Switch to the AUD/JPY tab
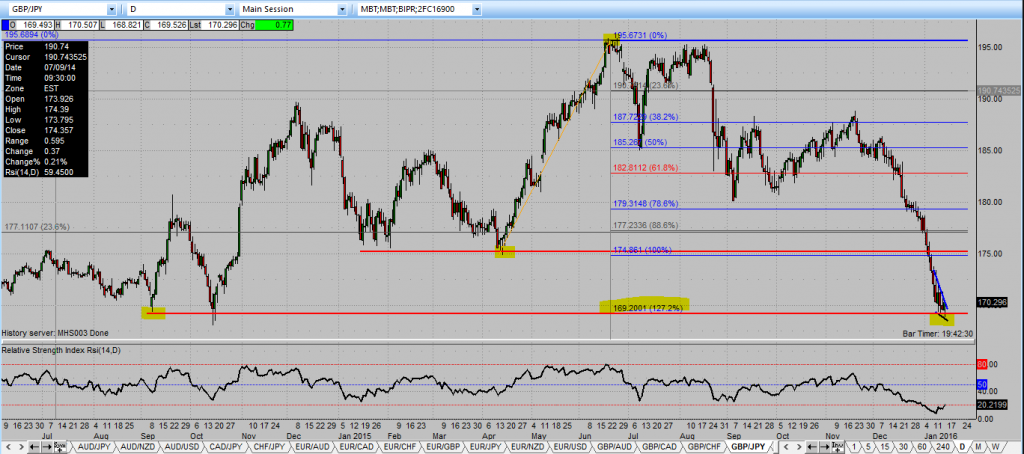Image resolution: width=1024 pixels, height=454 pixels. tap(94, 446)
